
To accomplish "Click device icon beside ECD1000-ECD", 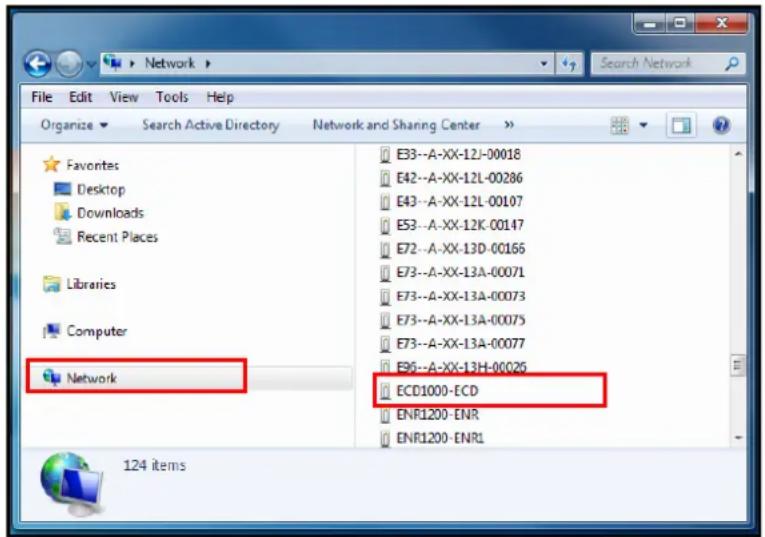I will point(385,391).
